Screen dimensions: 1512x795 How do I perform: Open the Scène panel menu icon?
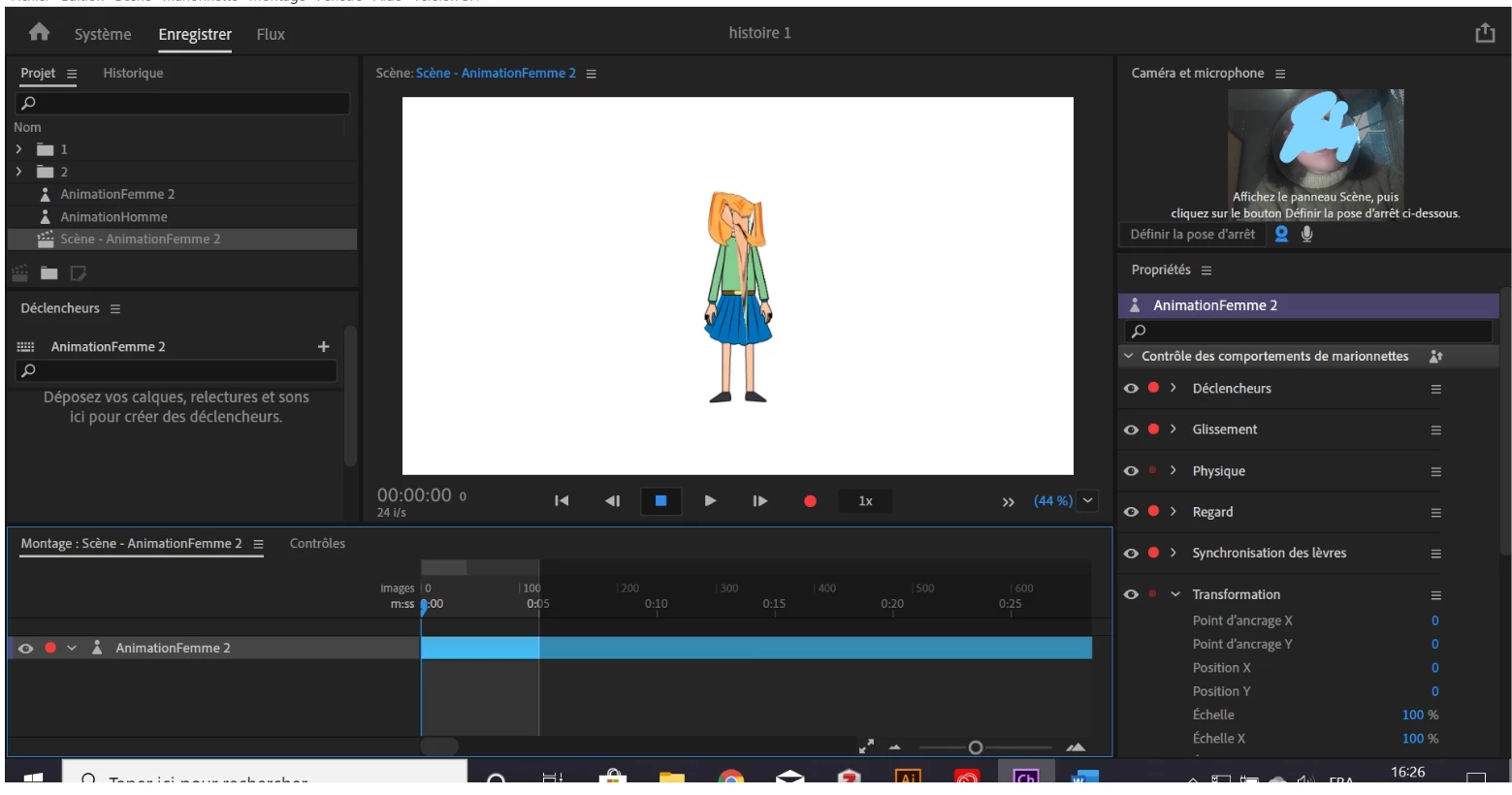[591, 74]
